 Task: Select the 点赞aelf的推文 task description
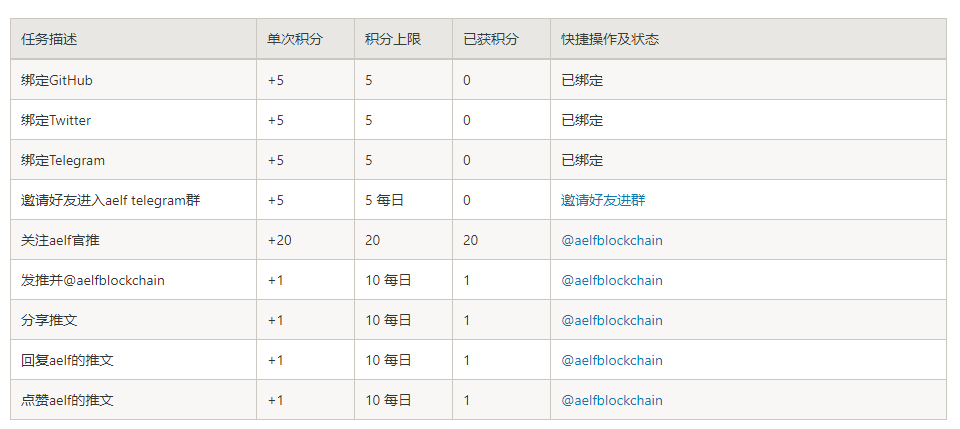click(67, 400)
